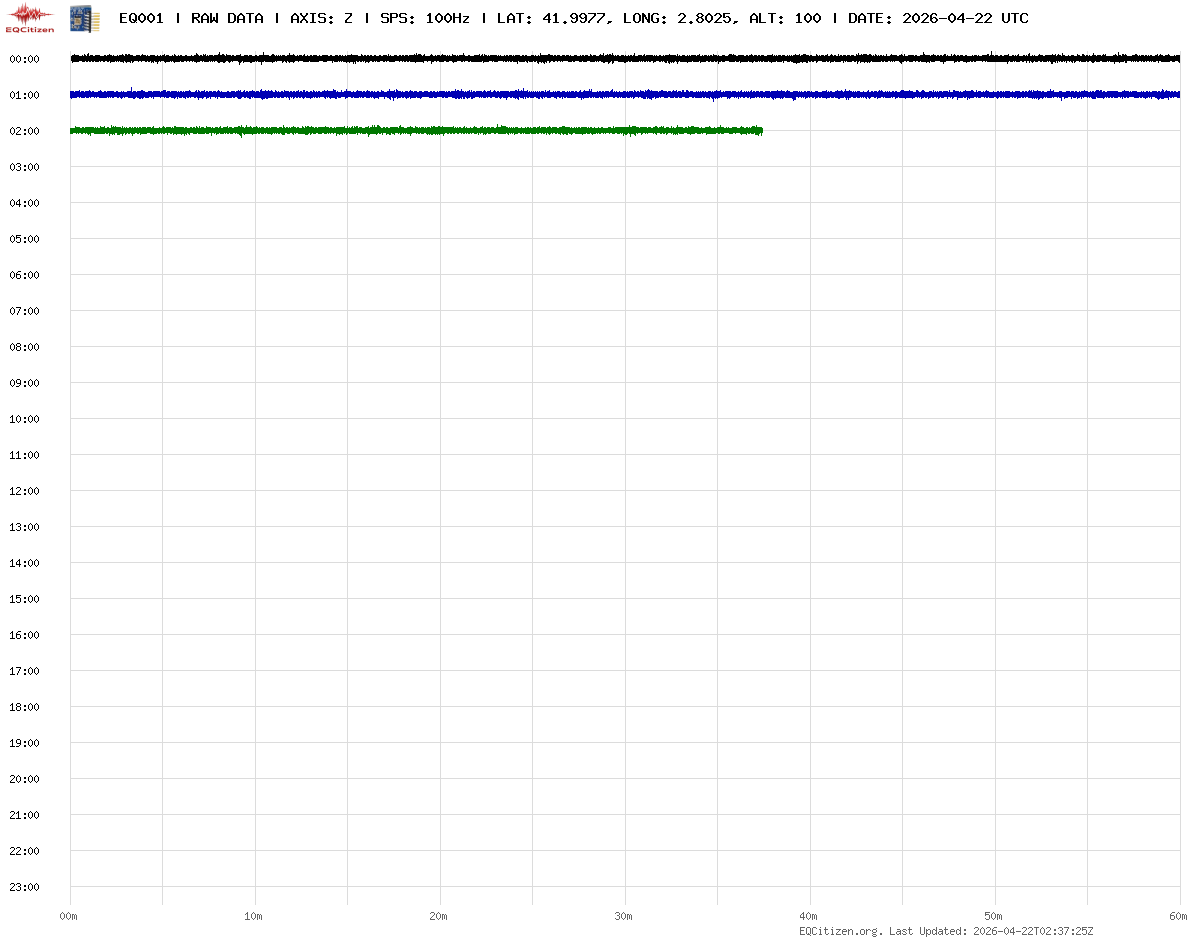Screen dimensions: 1200x940
Task: Click the blue sensor board icon
Action: pyautogui.click(x=84, y=18)
